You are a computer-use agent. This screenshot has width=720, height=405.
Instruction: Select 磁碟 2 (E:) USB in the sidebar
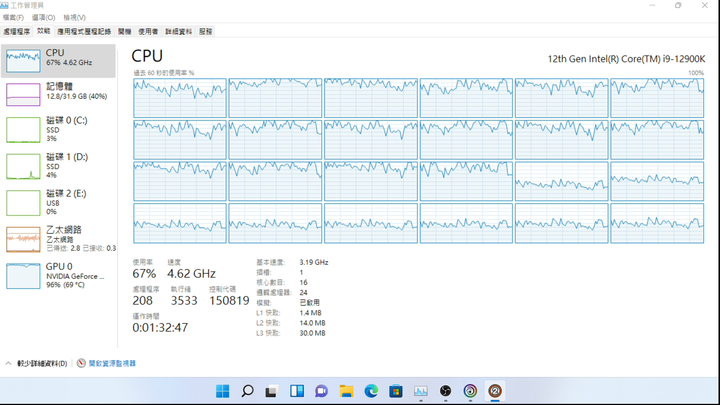58,202
